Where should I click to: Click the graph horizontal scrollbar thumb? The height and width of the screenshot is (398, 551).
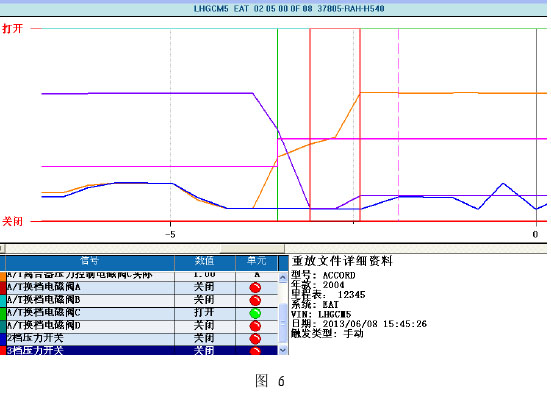pyautogui.click(x=252, y=249)
